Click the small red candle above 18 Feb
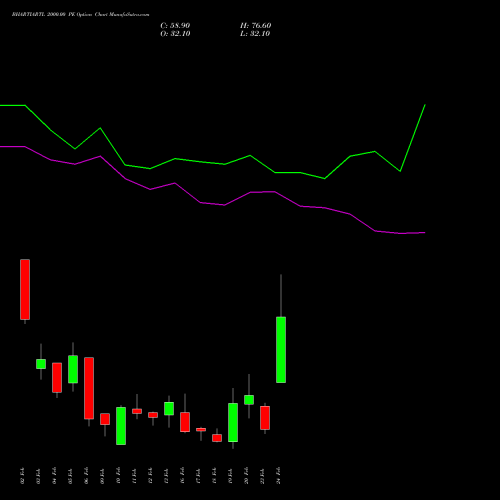Screen dimensions: 500x500 (217, 438)
